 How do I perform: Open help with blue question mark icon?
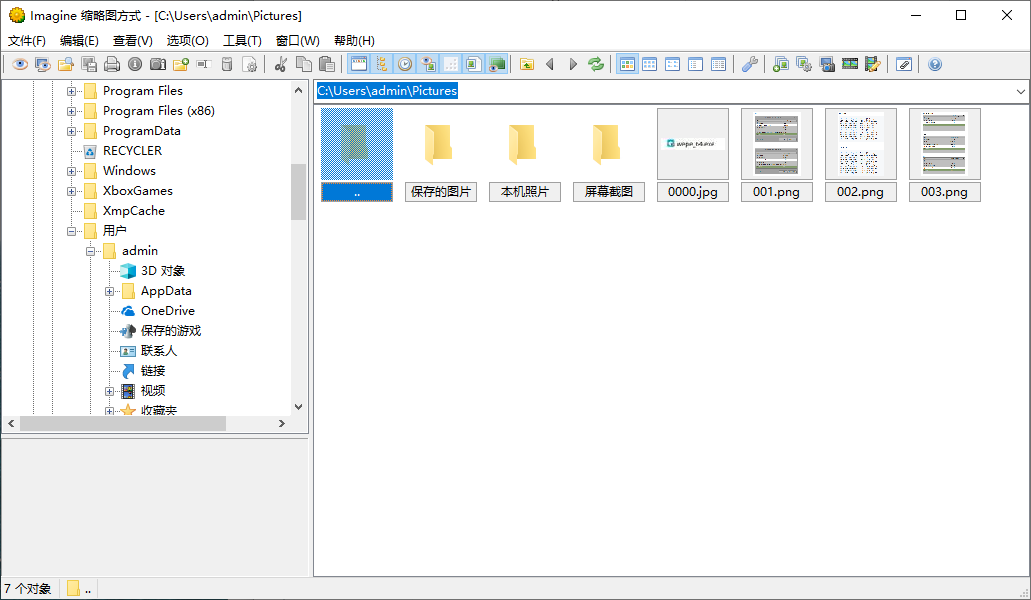(935, 64)
